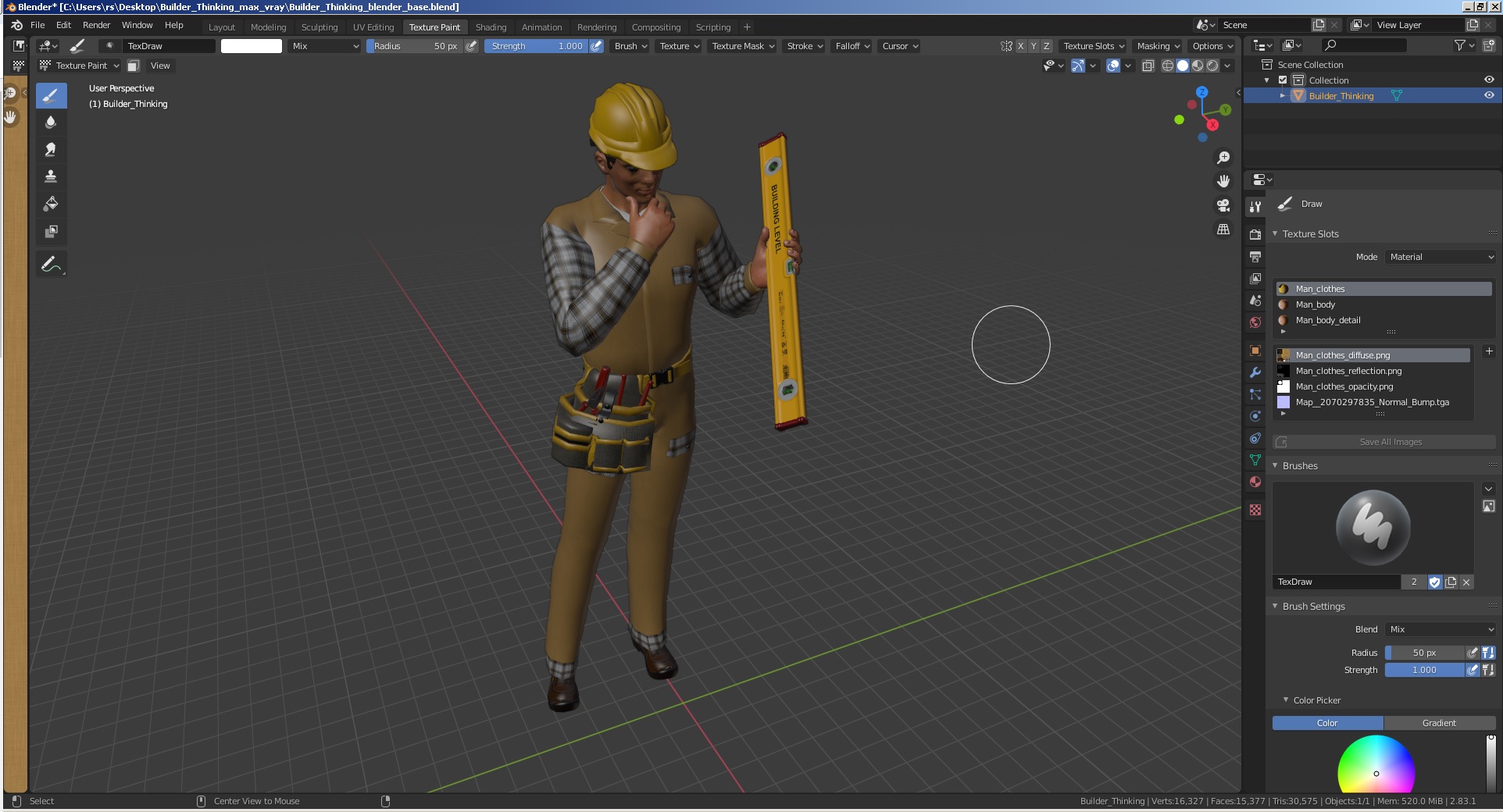The width and height of the screenshot is (1503, 812).
Task: Open the View Layer properties tab
Action: (x=1255, y=279)
